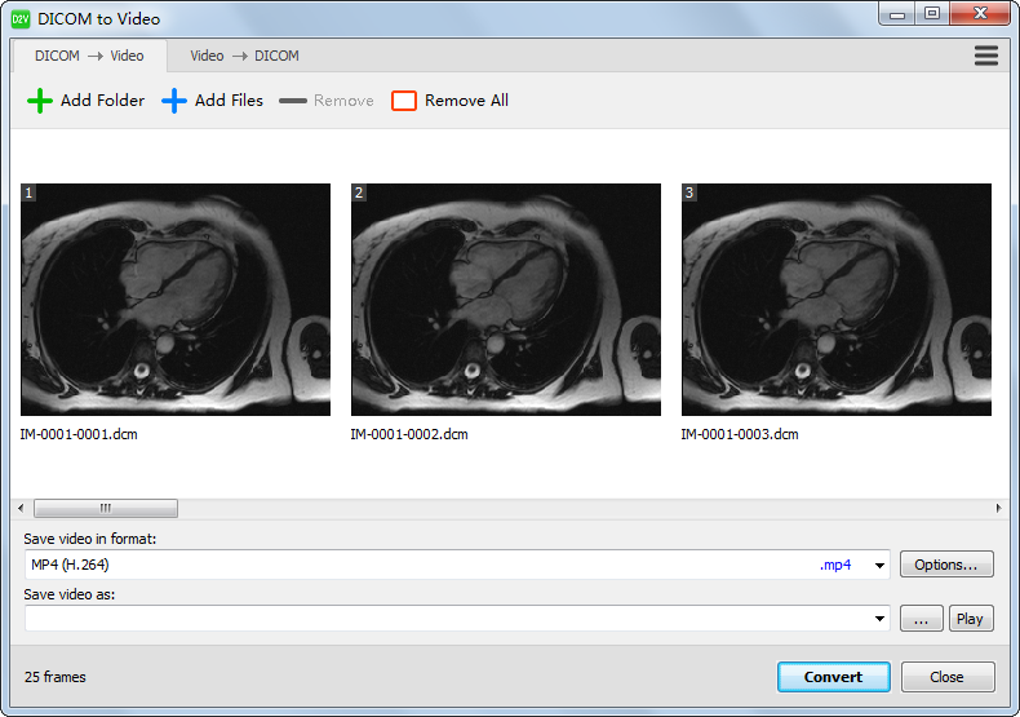Open the hamburger menu icon

coord(986,55)
